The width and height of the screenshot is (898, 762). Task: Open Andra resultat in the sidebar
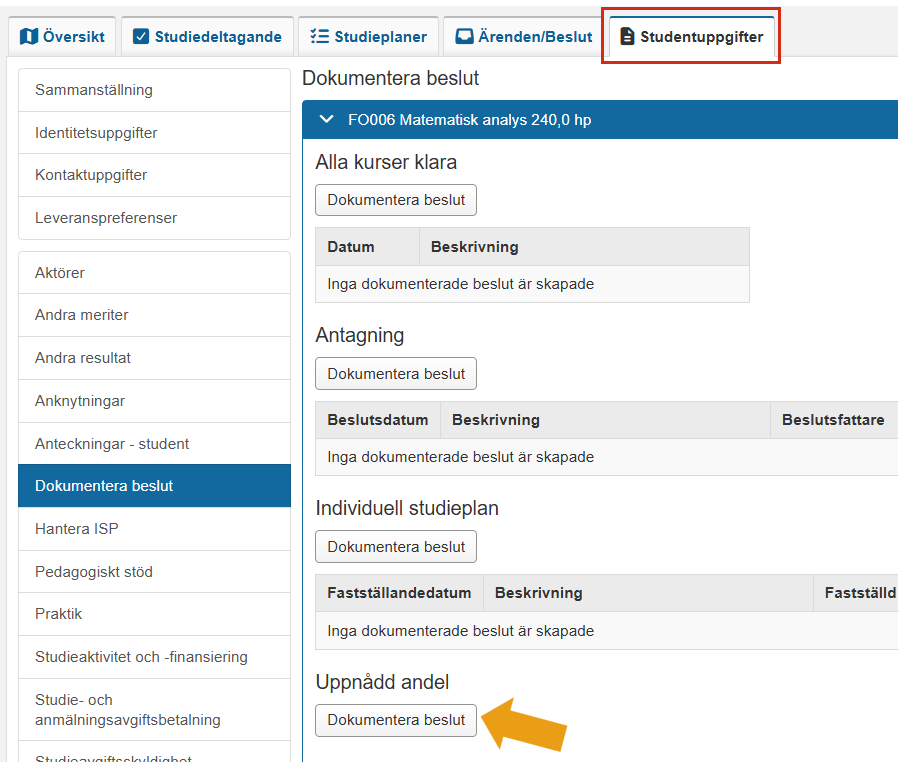[x=155, y=358]
